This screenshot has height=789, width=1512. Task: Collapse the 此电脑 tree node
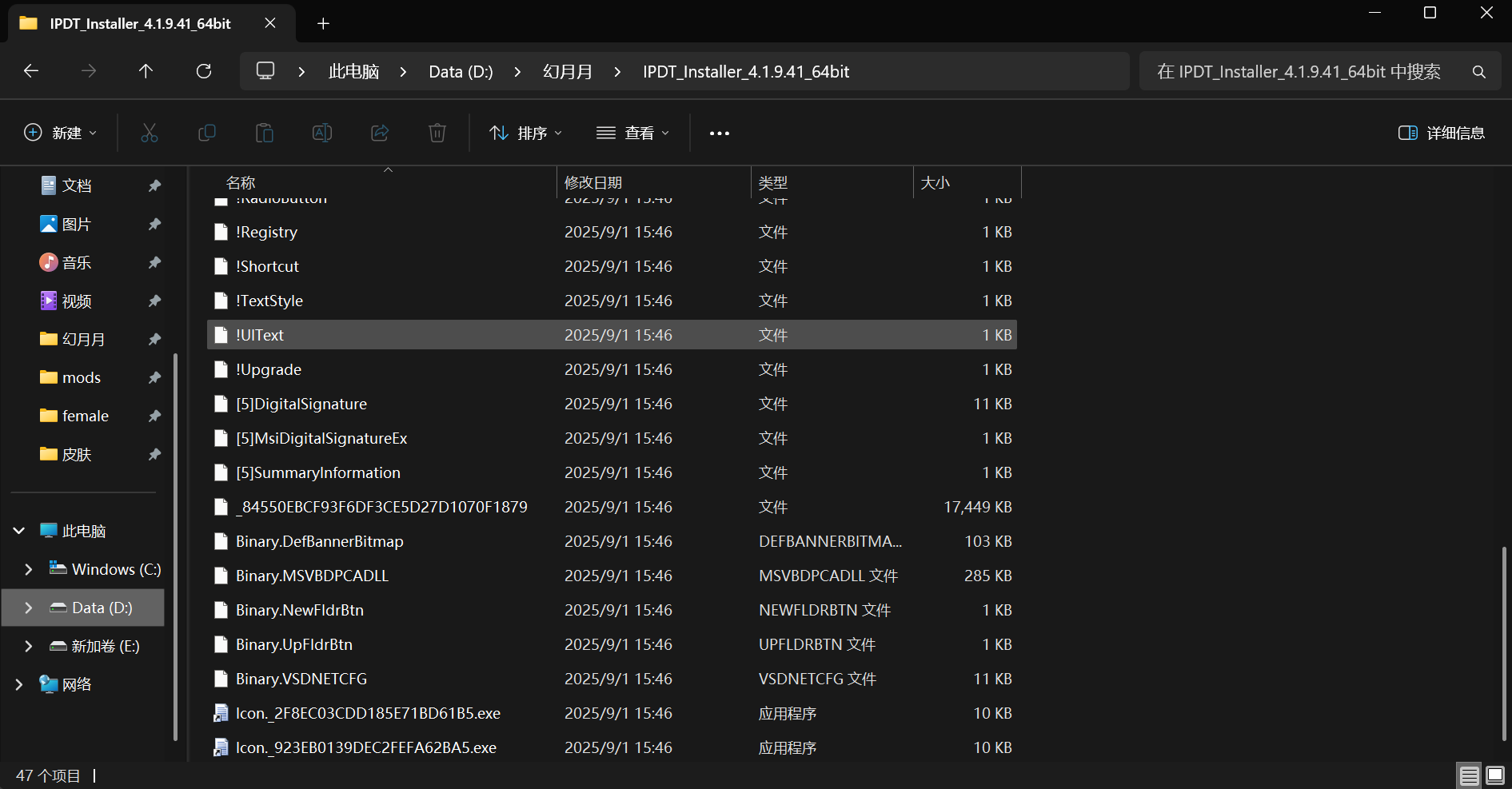click(19, 531)
